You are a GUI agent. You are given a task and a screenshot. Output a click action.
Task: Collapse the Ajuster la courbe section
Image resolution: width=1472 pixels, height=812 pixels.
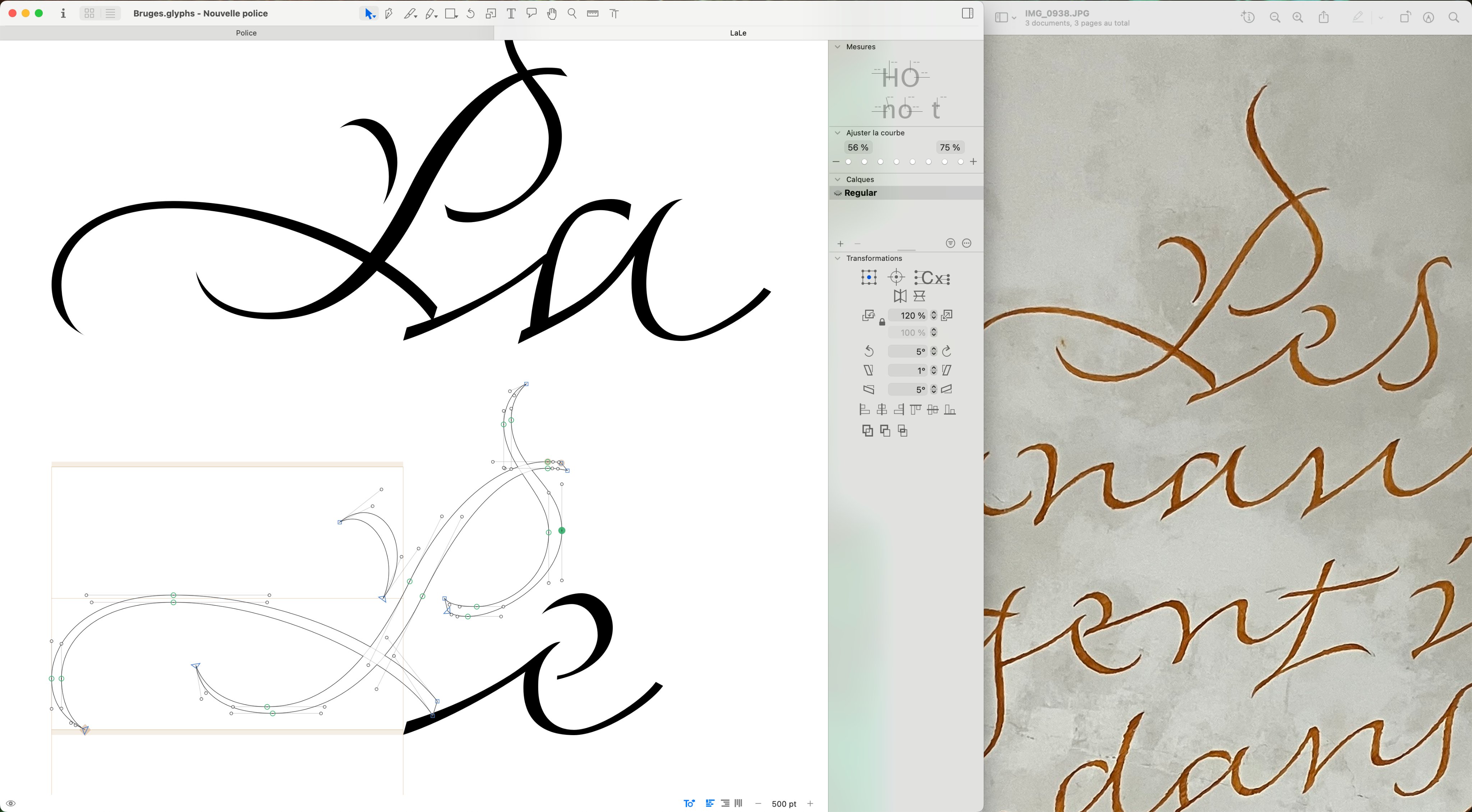click(x=838, y=133)
